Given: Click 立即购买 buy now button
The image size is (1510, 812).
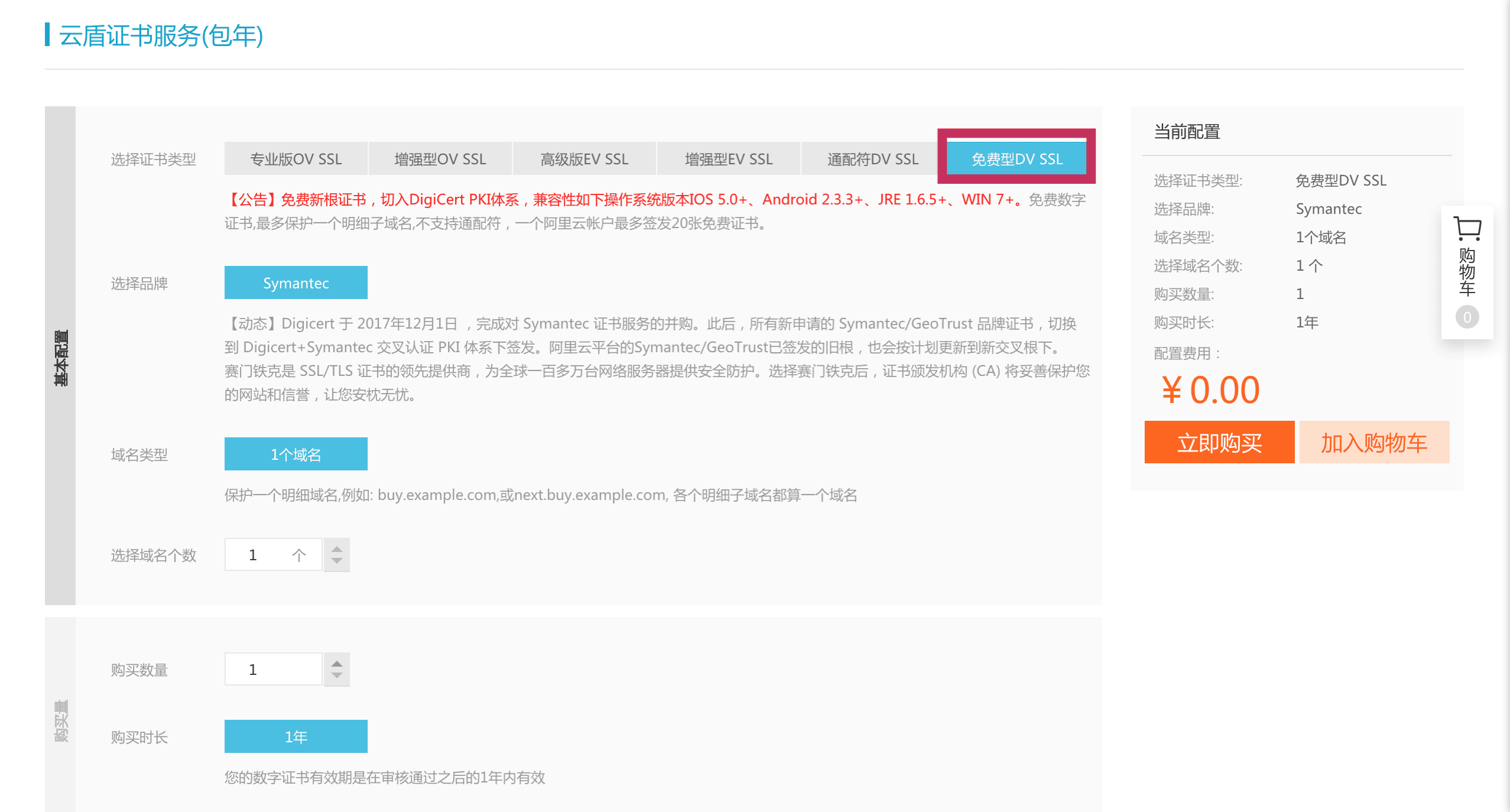Looking at the screenshot, I should (x=1219, y=443).
